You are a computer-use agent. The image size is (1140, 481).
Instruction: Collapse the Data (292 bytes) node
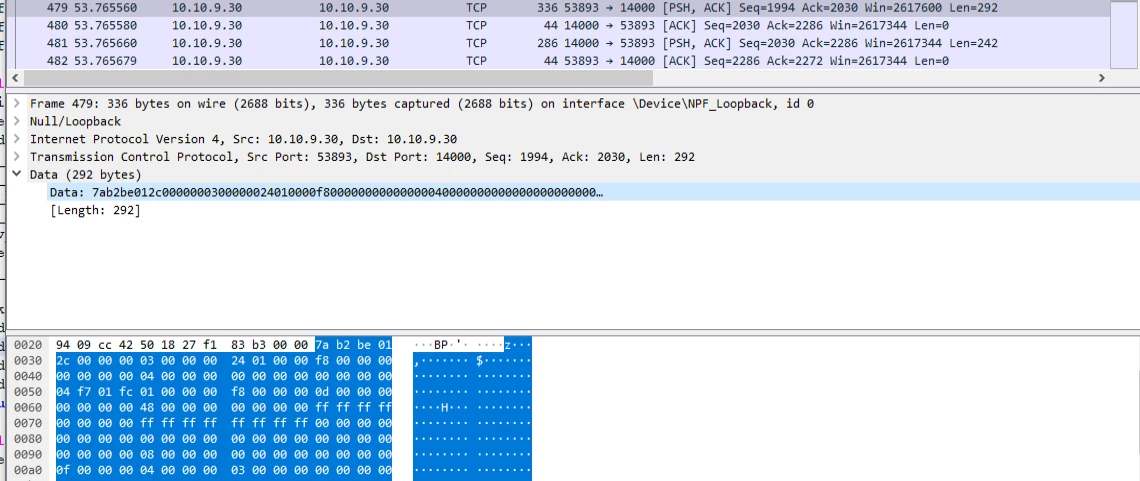(x=17, y=175)
